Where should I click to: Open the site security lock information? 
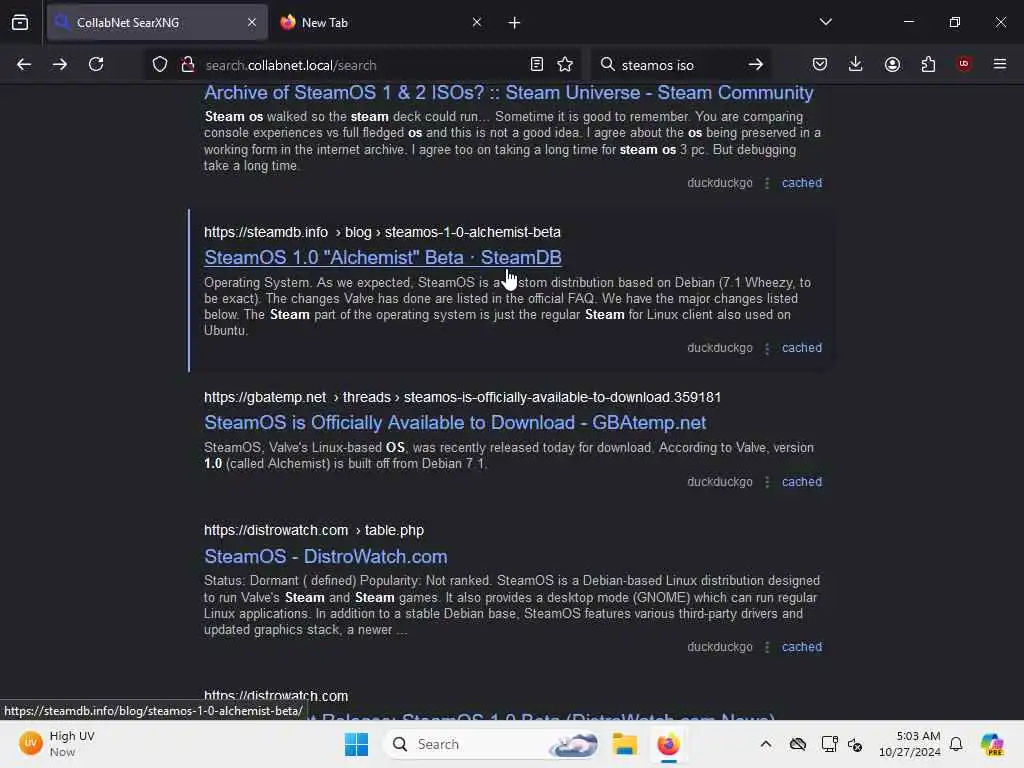(x=188, y=64)
